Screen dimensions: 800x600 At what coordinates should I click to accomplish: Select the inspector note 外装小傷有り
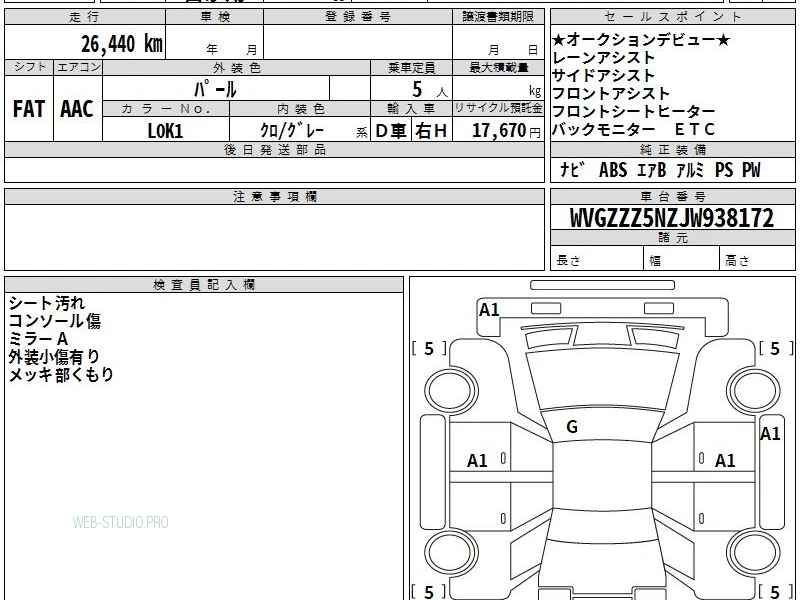(54, 357)
